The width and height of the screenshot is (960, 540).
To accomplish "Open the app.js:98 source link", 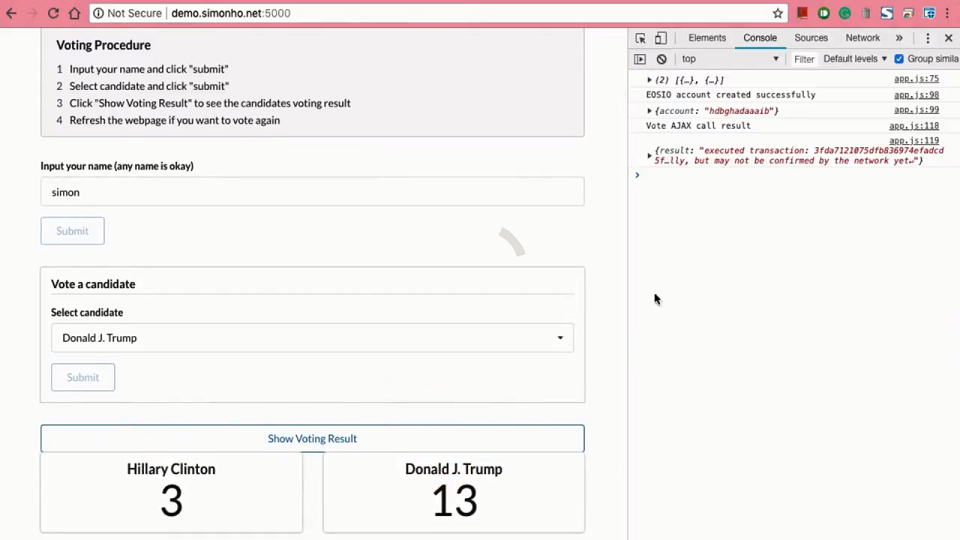I will (916, 95).
